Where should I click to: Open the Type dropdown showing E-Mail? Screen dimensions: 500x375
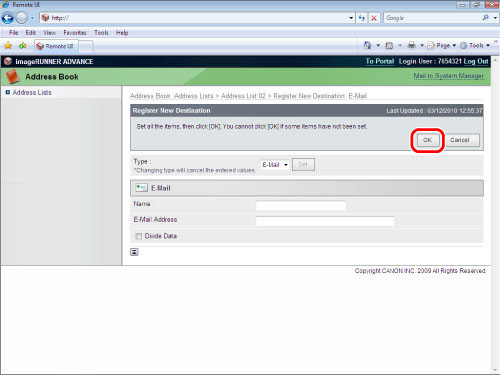275,165
